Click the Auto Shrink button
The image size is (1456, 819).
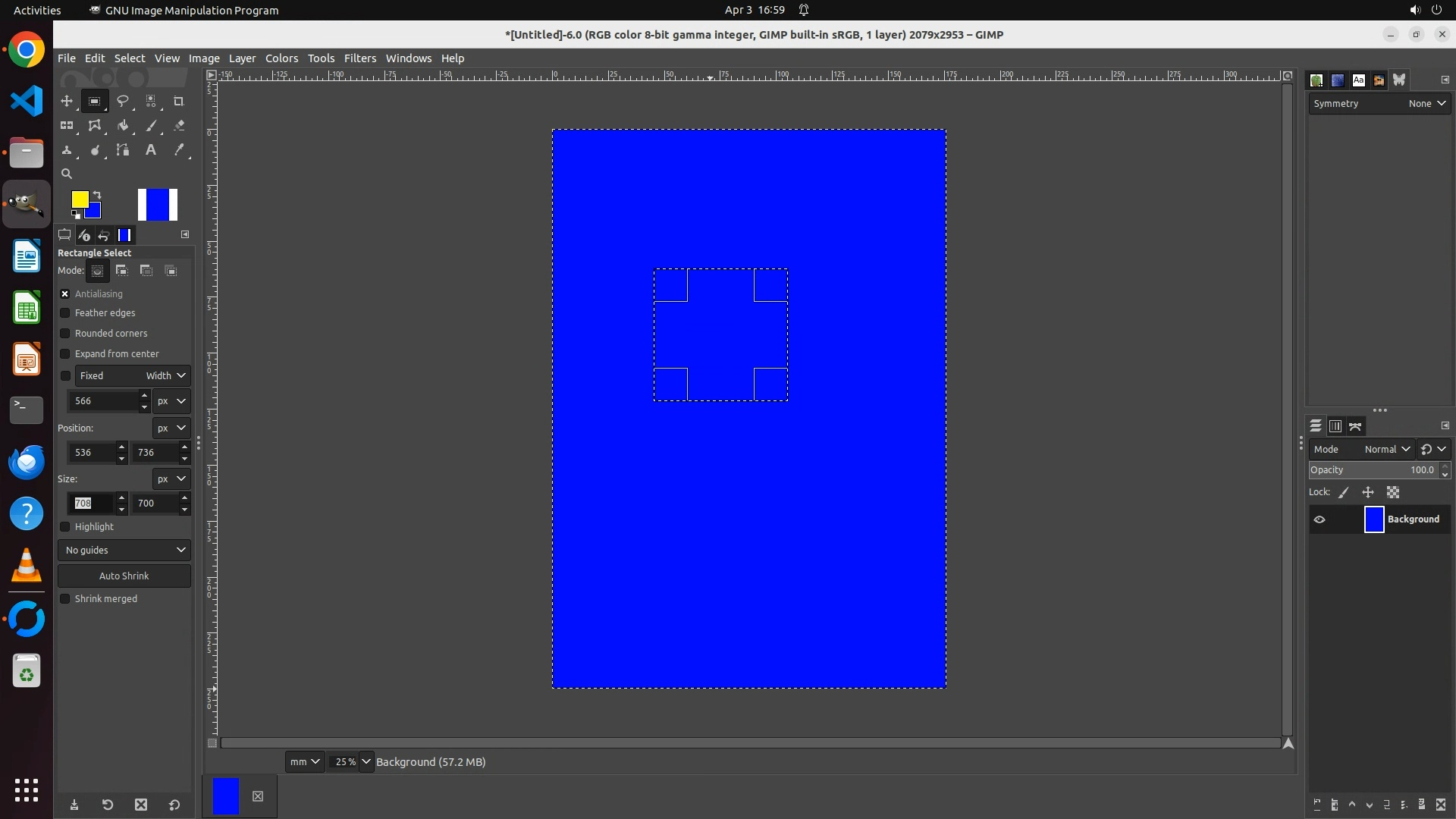[x=124, y=576]
